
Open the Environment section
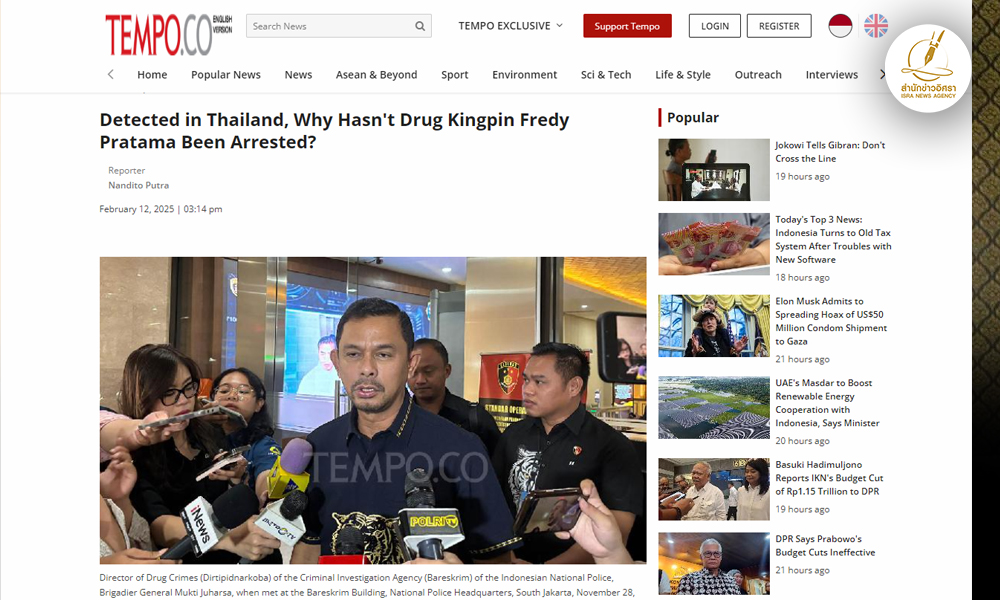524,75
